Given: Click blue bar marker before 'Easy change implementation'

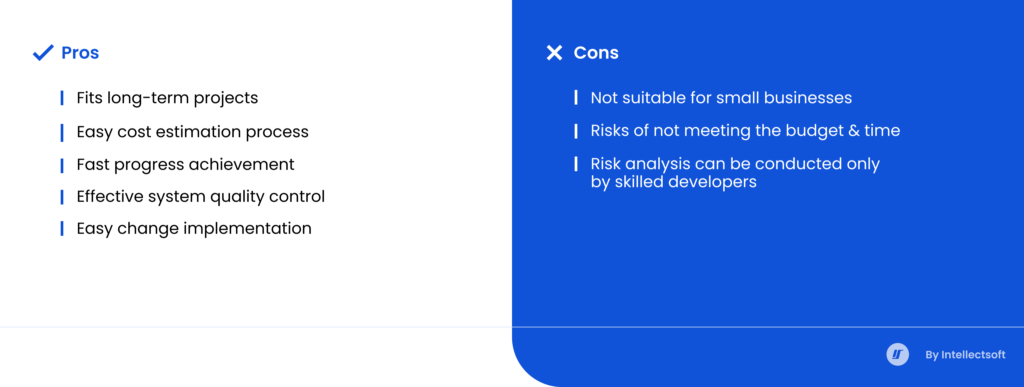Looking at the screenshot, I should tap(62, 228).
